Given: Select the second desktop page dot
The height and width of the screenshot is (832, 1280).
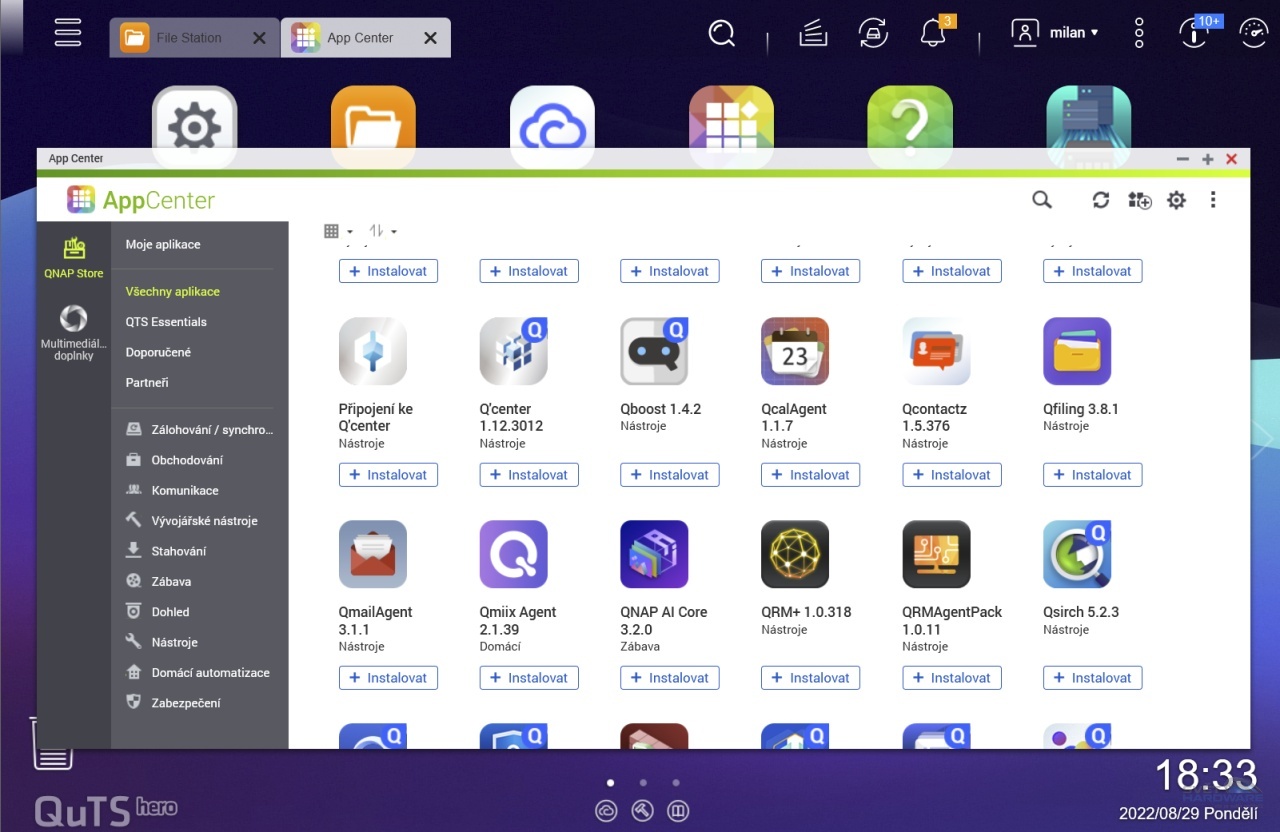Looking at the screenshot, I should [x=643, y=782].
